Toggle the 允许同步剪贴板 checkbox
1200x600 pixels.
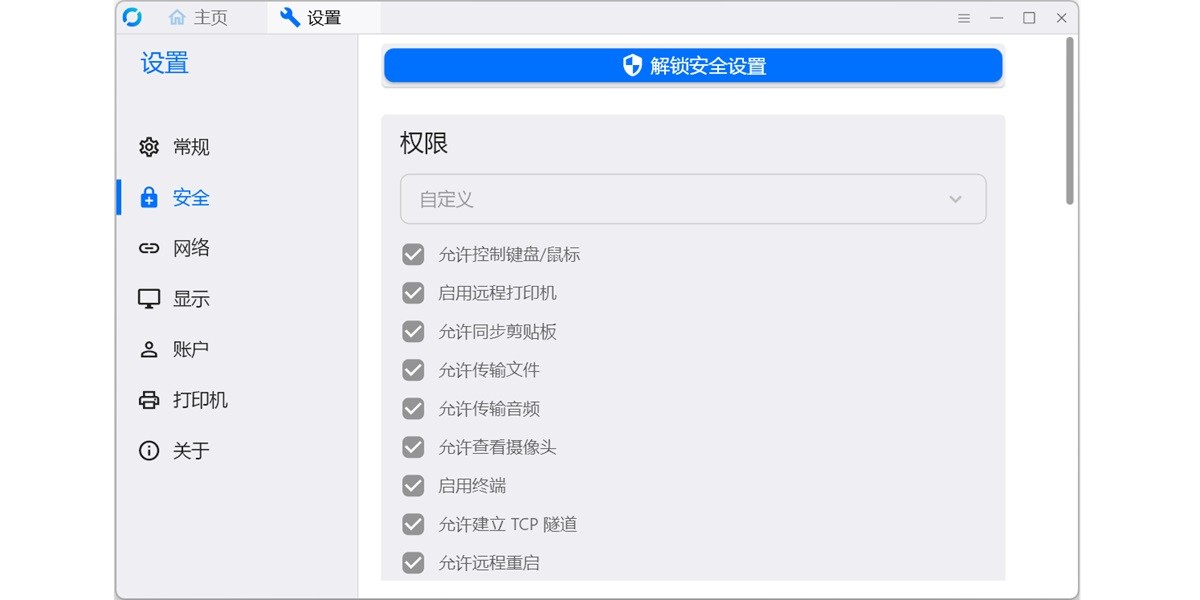point(413,331)
